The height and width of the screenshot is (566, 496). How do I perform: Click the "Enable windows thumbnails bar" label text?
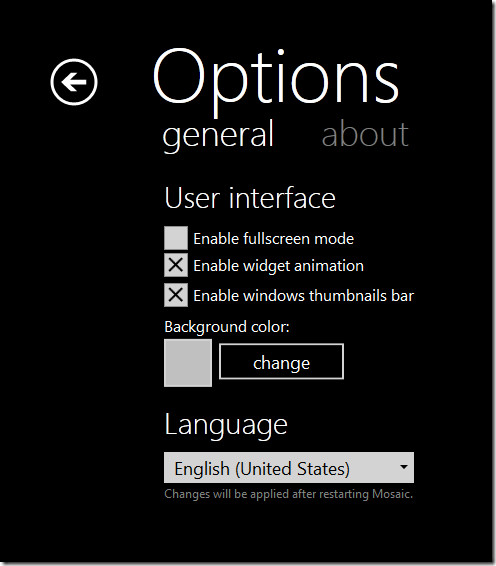(304, 296)
